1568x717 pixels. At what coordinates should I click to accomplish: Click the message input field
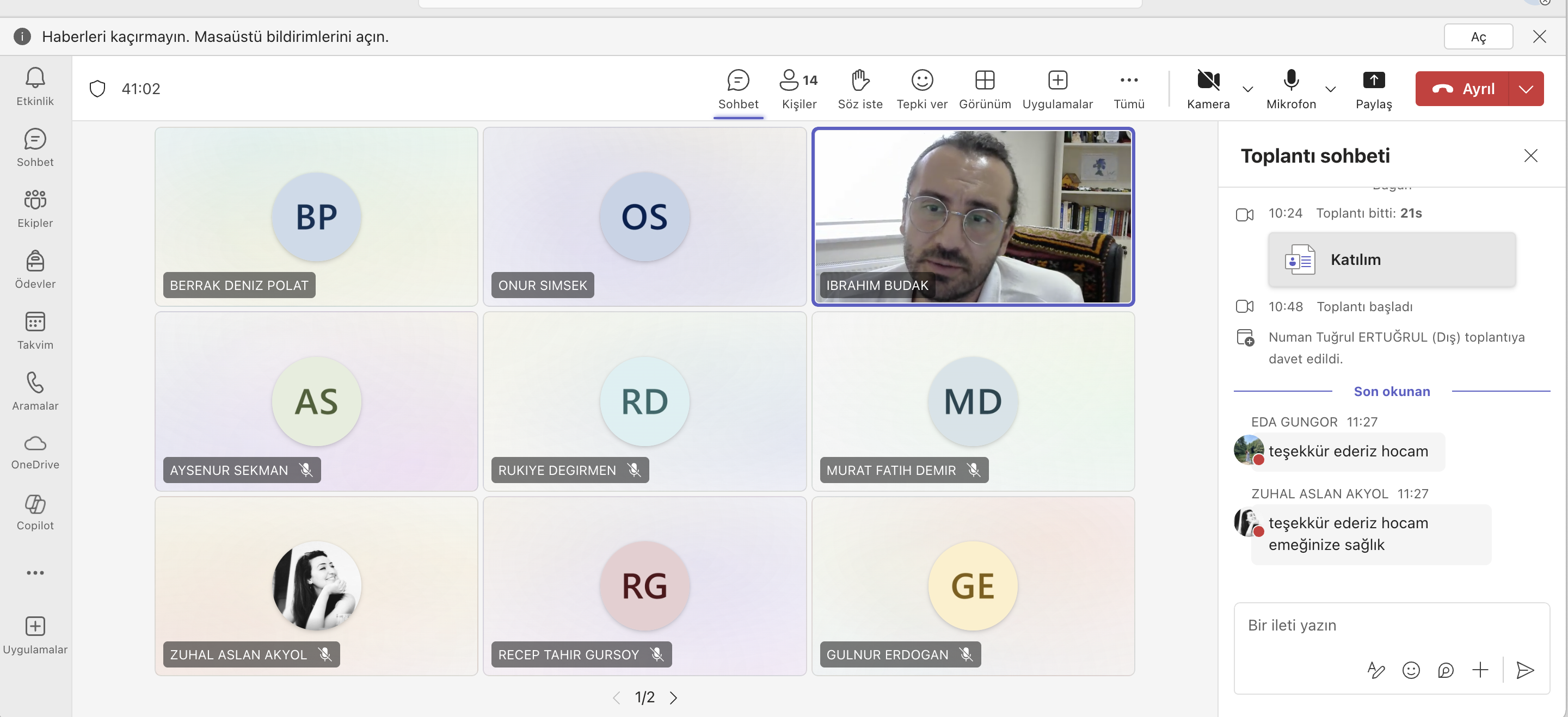pyautogui.click(x=1392, y=626)
